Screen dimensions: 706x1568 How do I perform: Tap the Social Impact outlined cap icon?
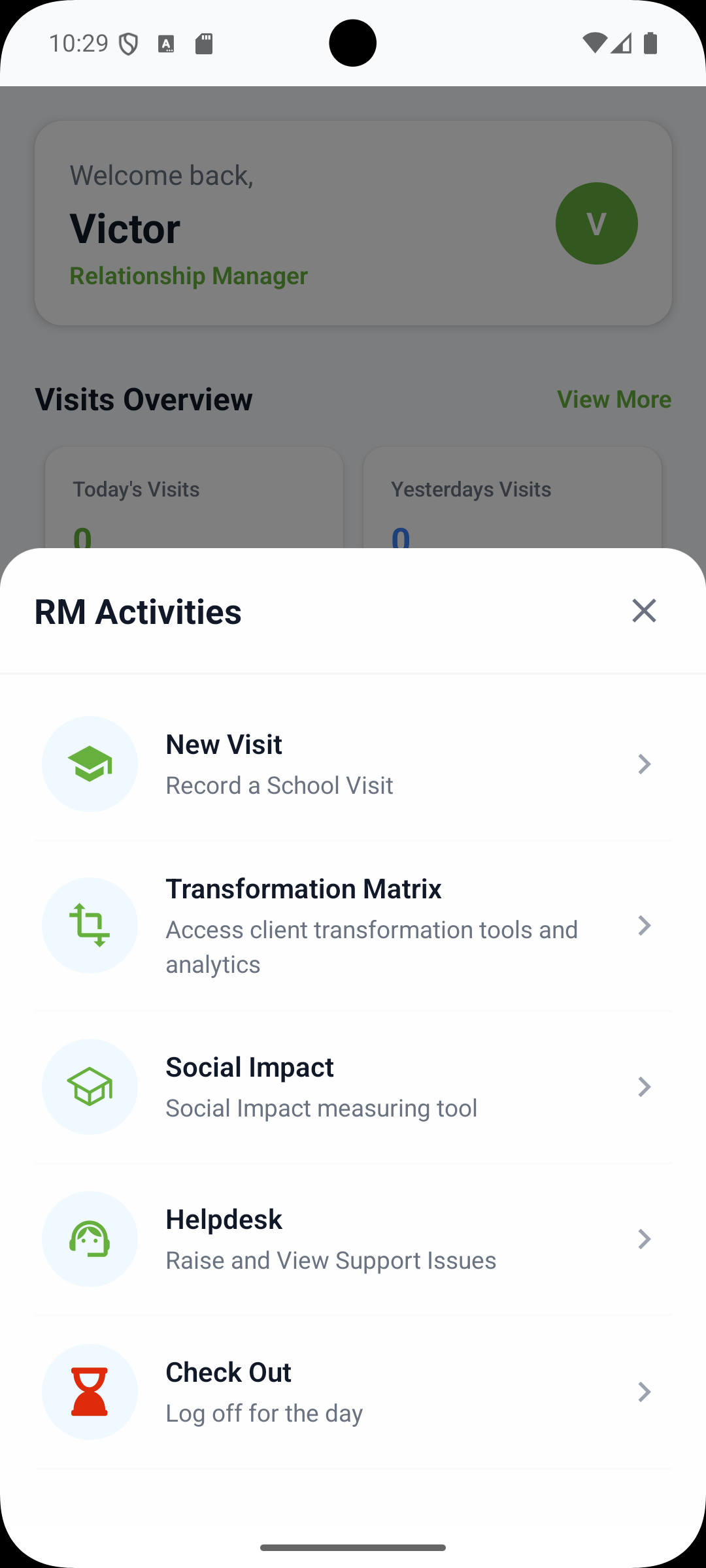(90, 1086)
